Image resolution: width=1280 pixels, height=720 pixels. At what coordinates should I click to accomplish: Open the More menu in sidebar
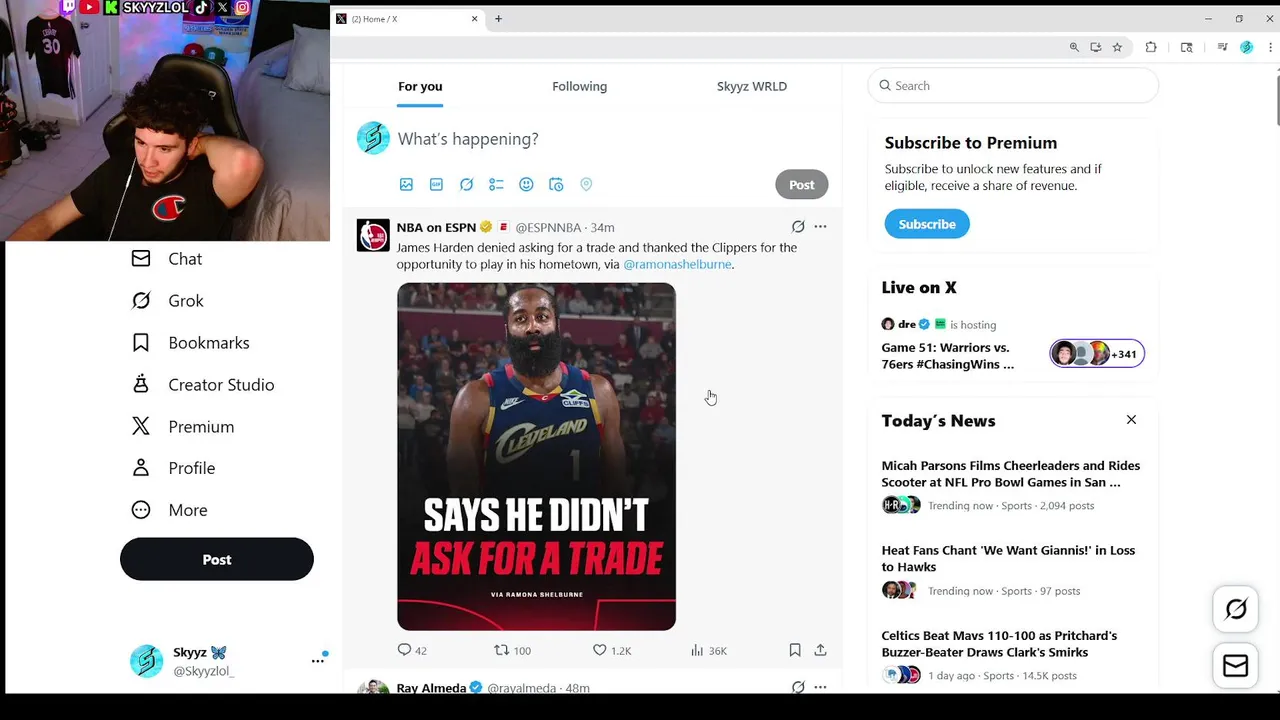tap(169, 510)
